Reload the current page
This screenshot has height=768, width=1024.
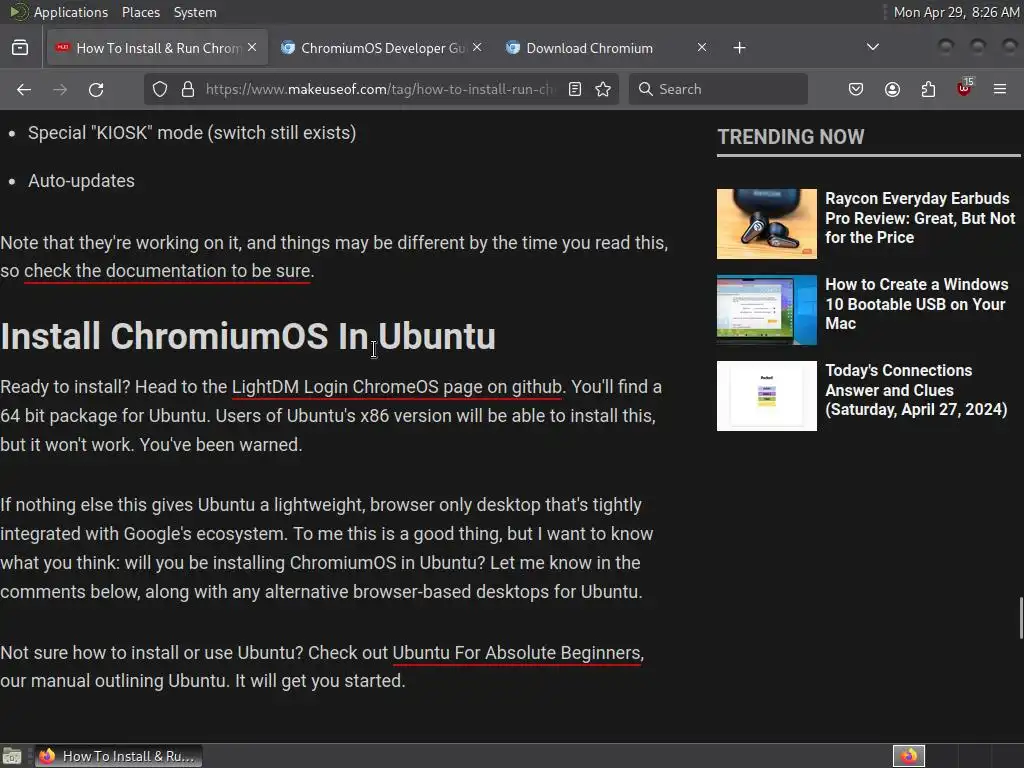[96, 89]
